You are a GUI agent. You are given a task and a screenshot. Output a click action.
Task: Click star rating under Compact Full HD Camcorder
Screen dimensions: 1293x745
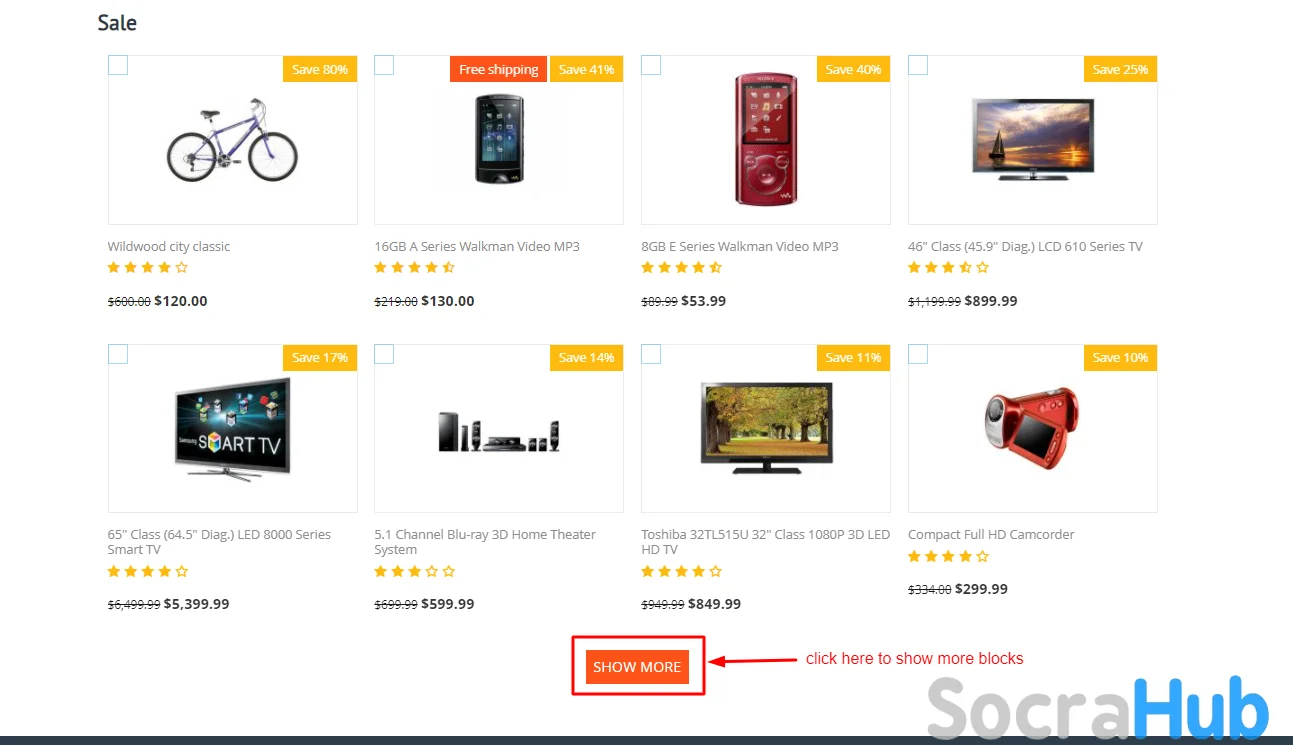click(948, 556)
